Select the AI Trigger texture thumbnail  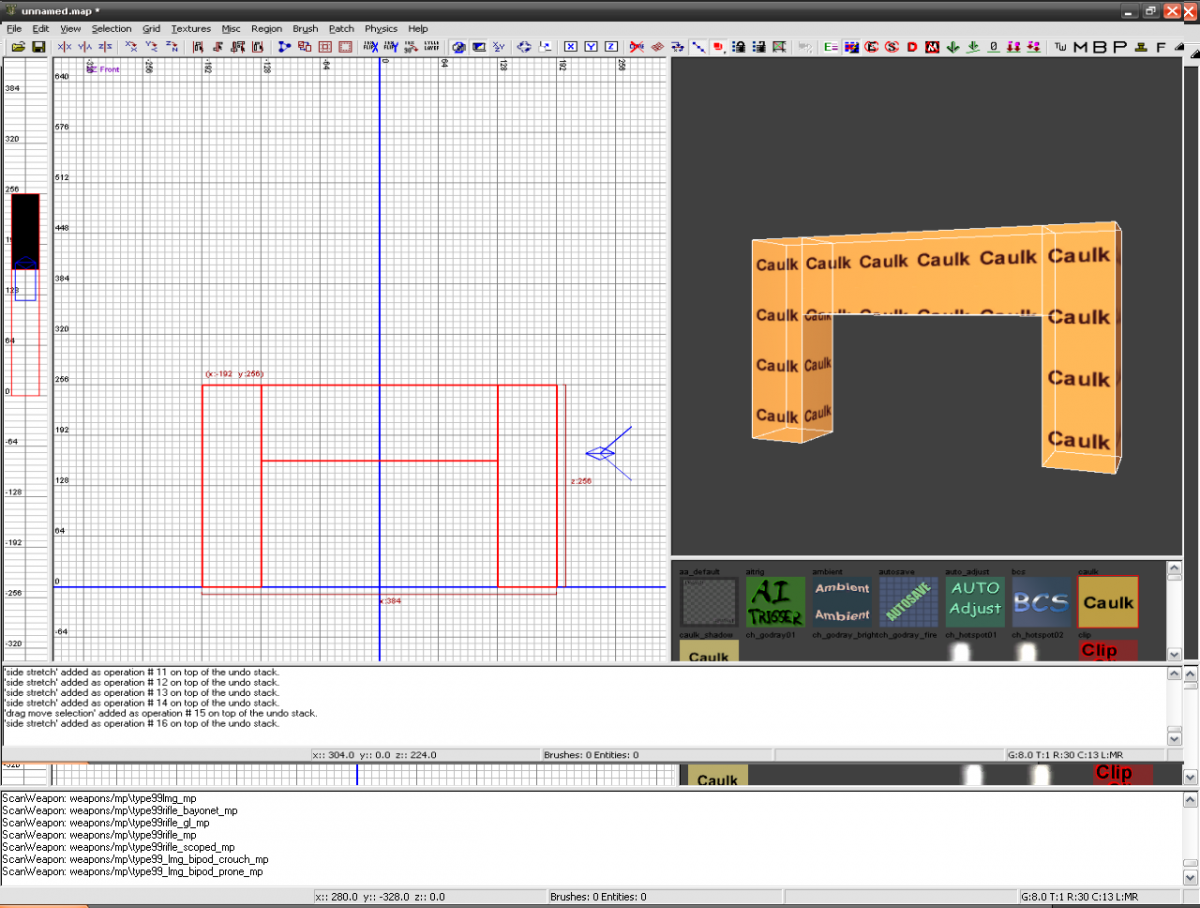click(775, 603)
